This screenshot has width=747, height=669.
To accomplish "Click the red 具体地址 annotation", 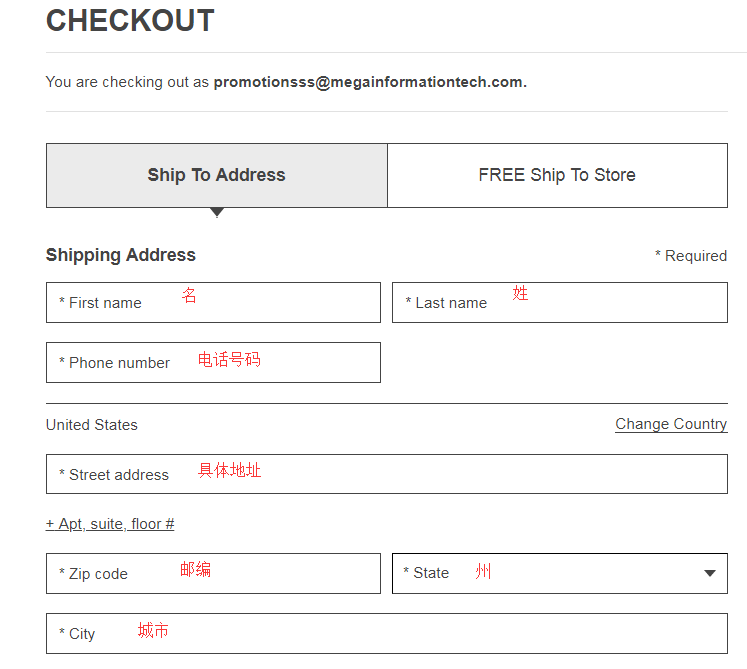I will (230, 470).
